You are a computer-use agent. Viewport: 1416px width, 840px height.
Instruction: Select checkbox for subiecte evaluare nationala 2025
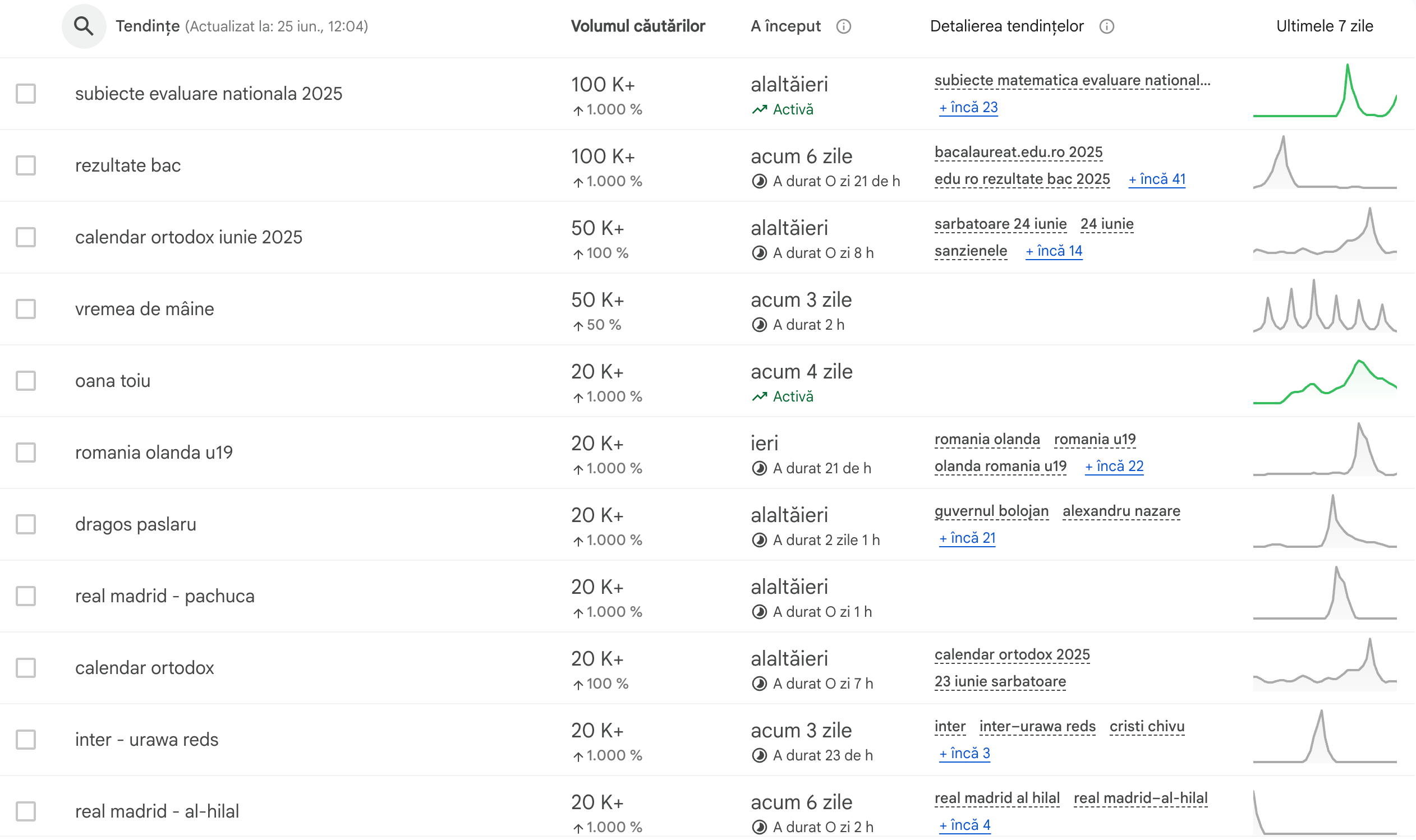26,94
